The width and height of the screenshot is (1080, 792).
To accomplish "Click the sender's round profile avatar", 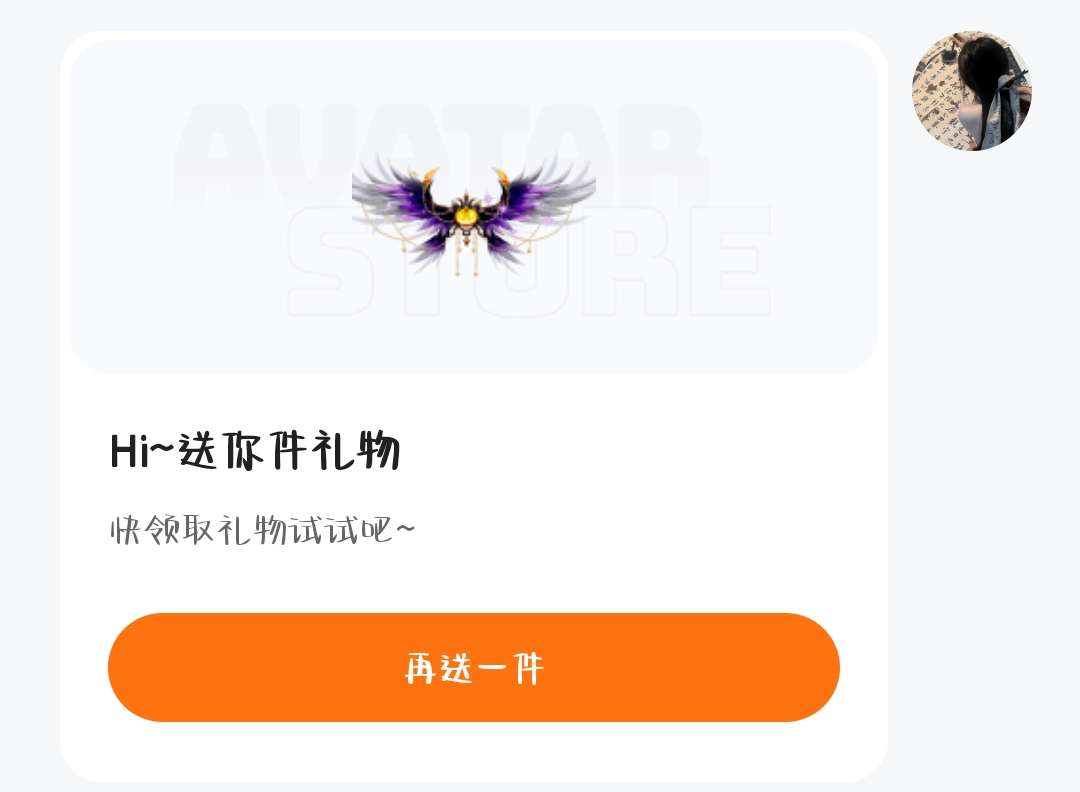I will (971, 90).
